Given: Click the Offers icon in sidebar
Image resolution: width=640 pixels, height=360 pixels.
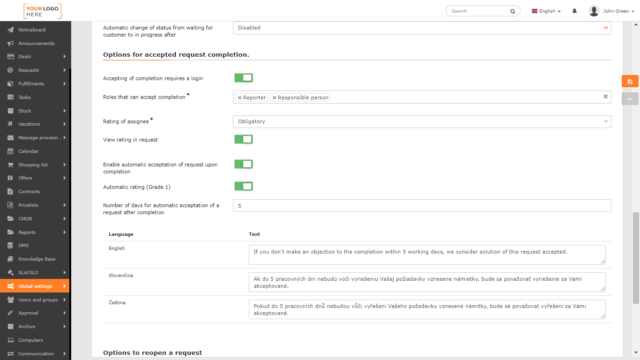Looking at the screenshot, I should pos(11,178).
